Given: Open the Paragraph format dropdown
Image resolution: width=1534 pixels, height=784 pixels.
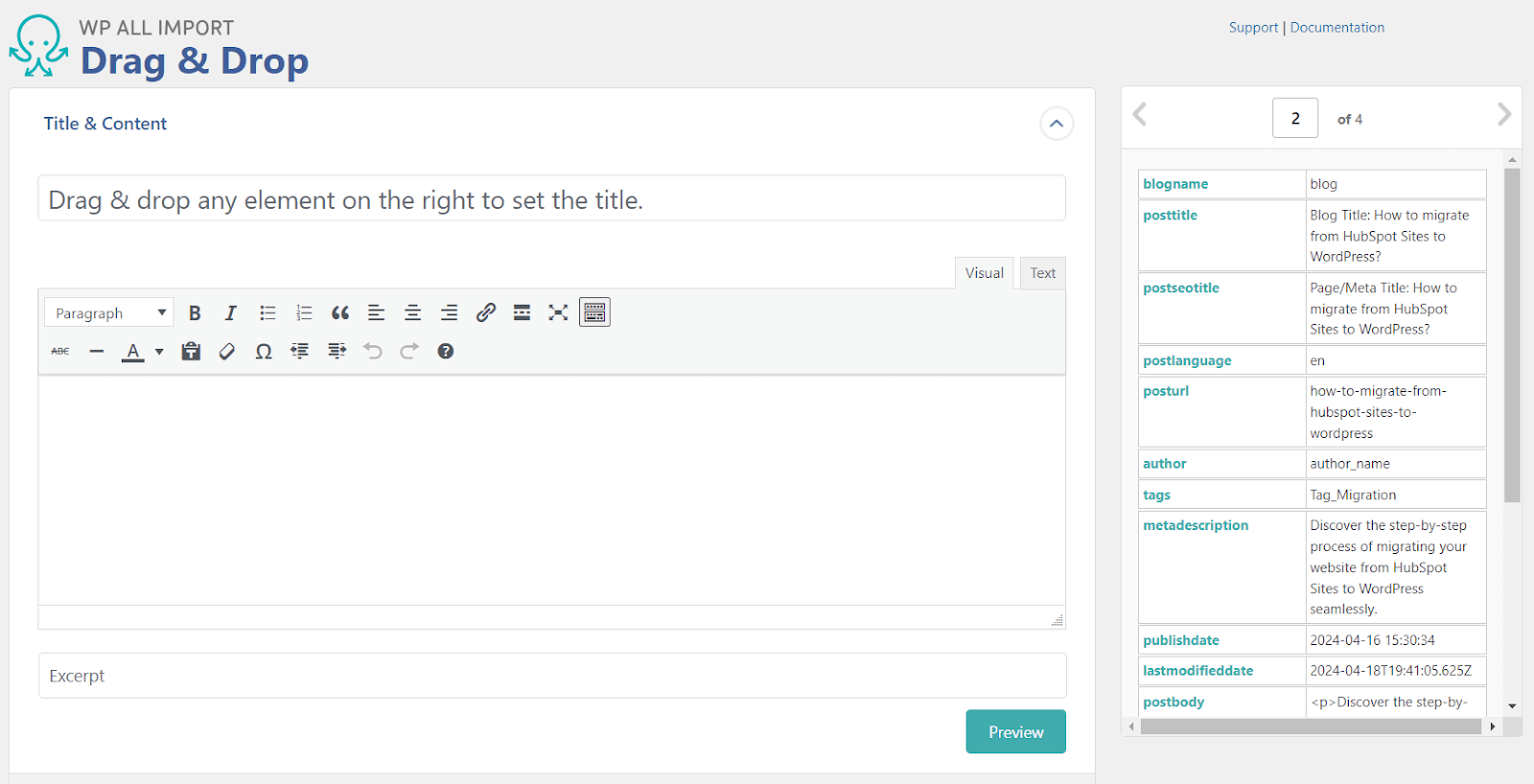Looking at the screenshot, I should (x=109, y=312).
